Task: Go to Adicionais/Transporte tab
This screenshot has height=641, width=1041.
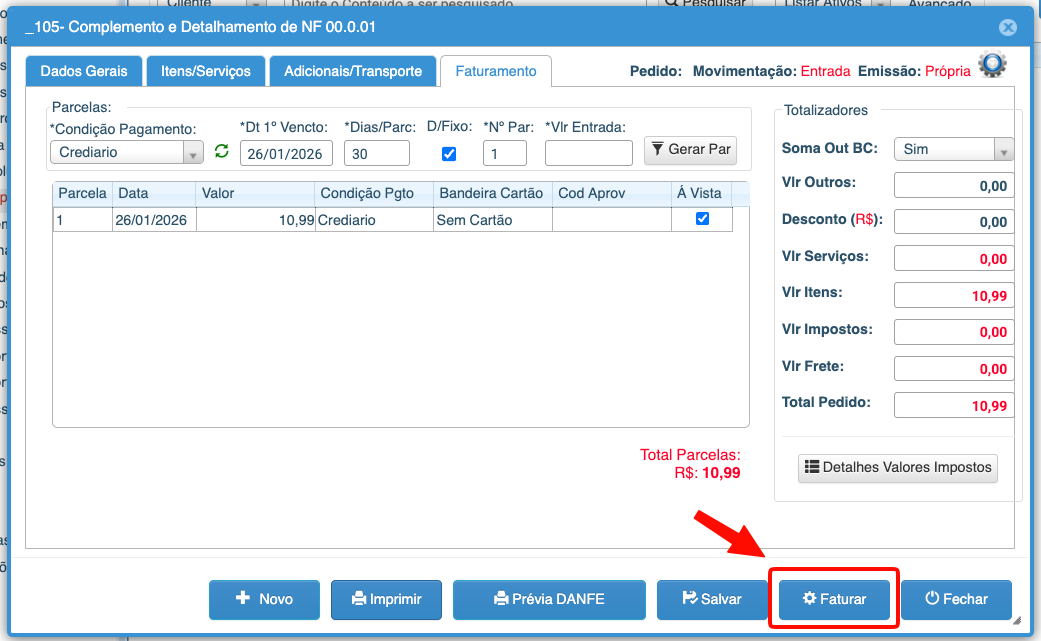Action: 353,72
